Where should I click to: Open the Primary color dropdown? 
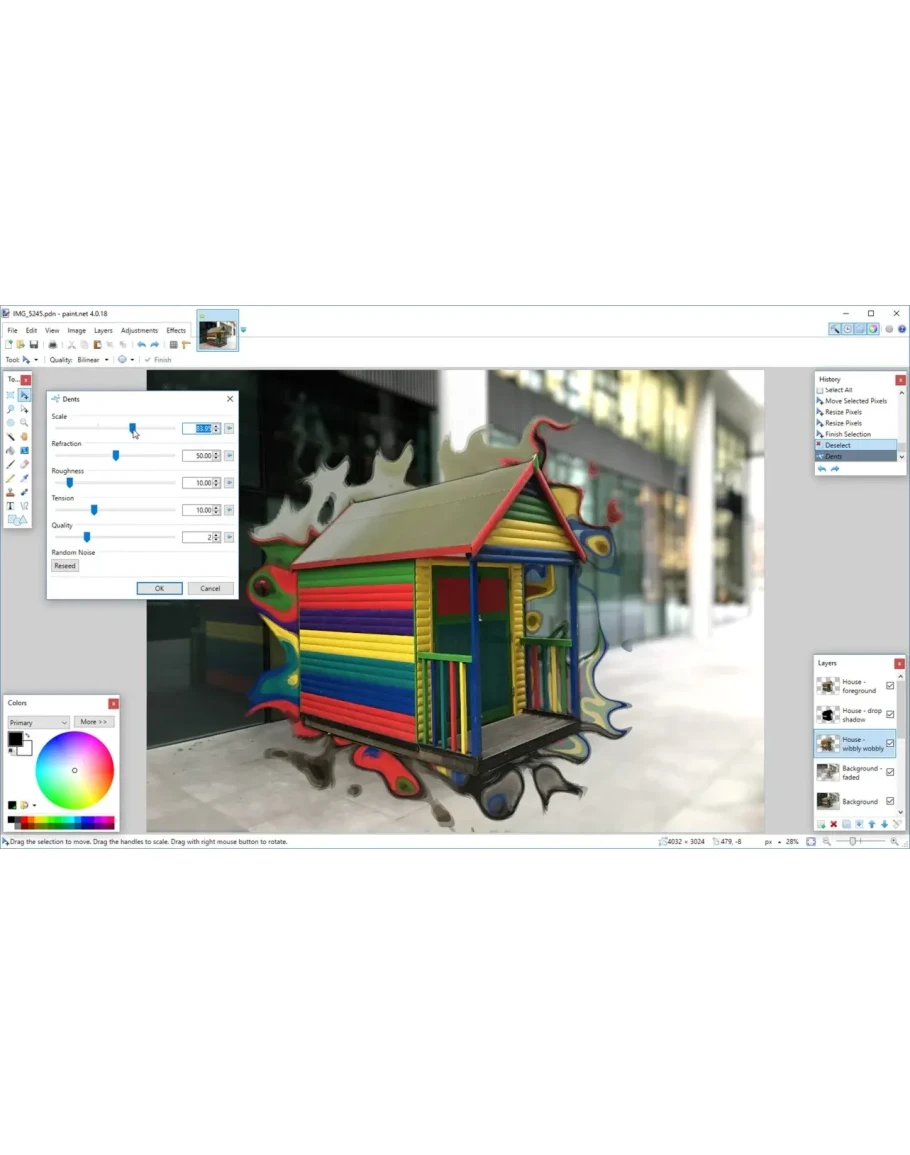[38, 722]
